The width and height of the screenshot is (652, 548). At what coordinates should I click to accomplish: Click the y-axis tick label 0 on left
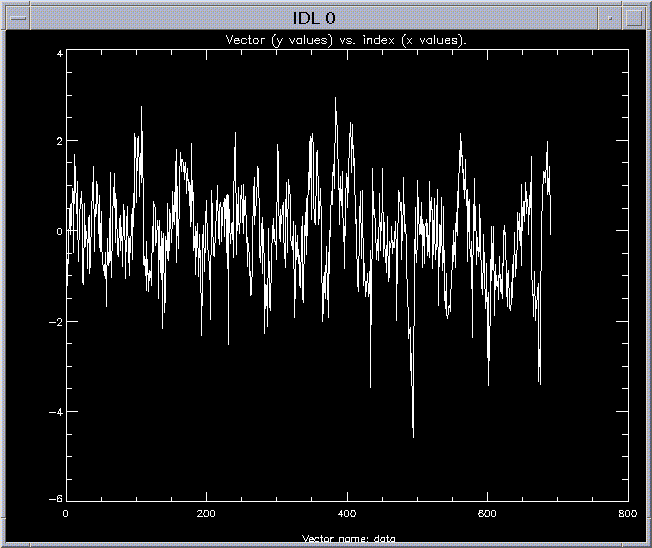pos(59,232)
